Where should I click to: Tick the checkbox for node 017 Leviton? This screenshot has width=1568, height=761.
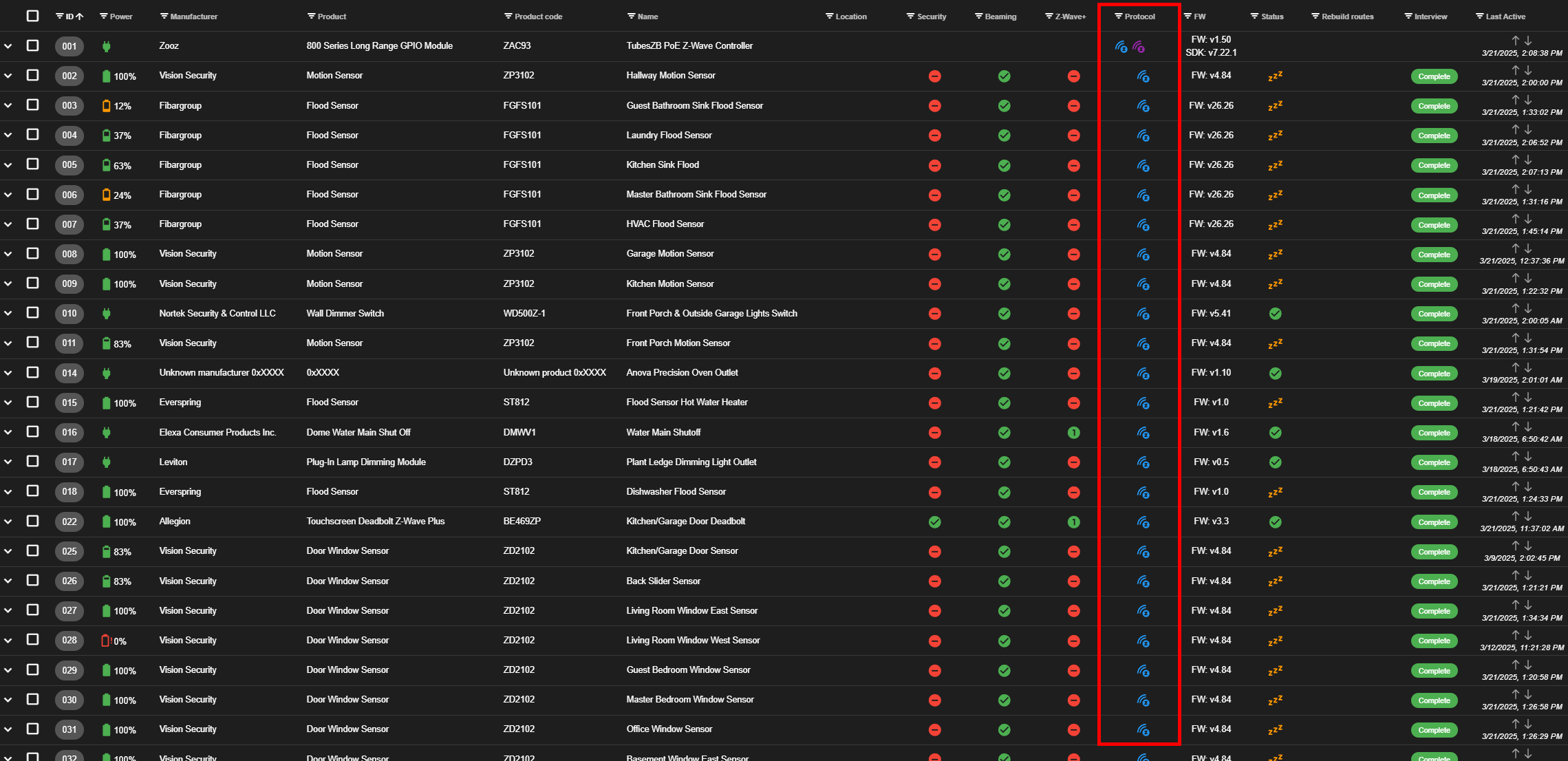tap(32, 461)
